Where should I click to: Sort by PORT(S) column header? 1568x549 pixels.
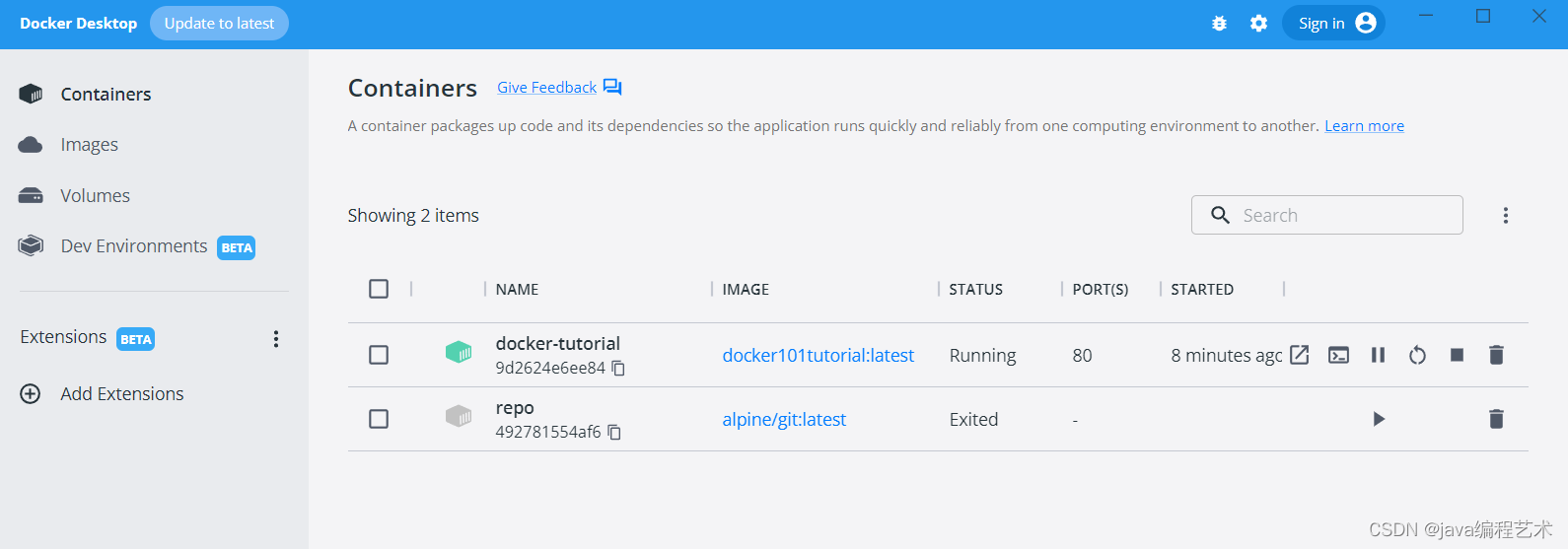click(1101, 290)
